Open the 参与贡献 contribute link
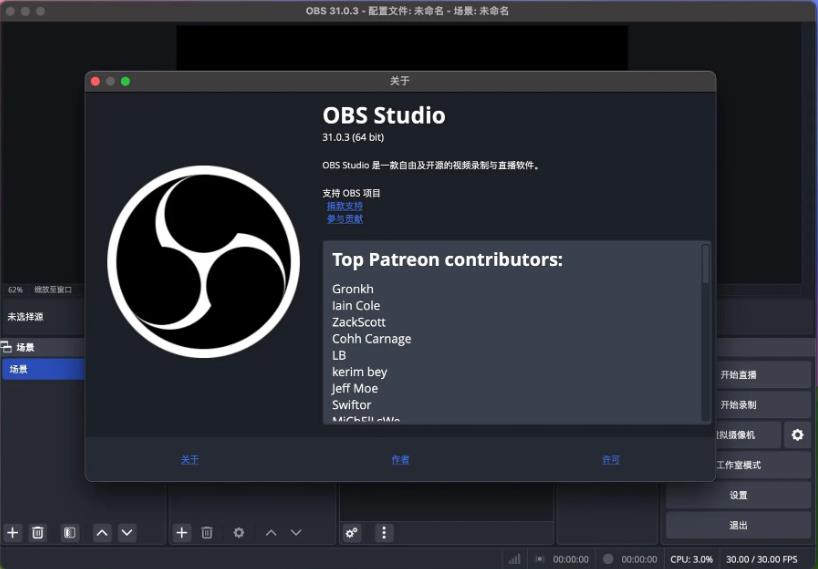Image resolution: width=818 pixels, height=569 pixels. point(344,219)
